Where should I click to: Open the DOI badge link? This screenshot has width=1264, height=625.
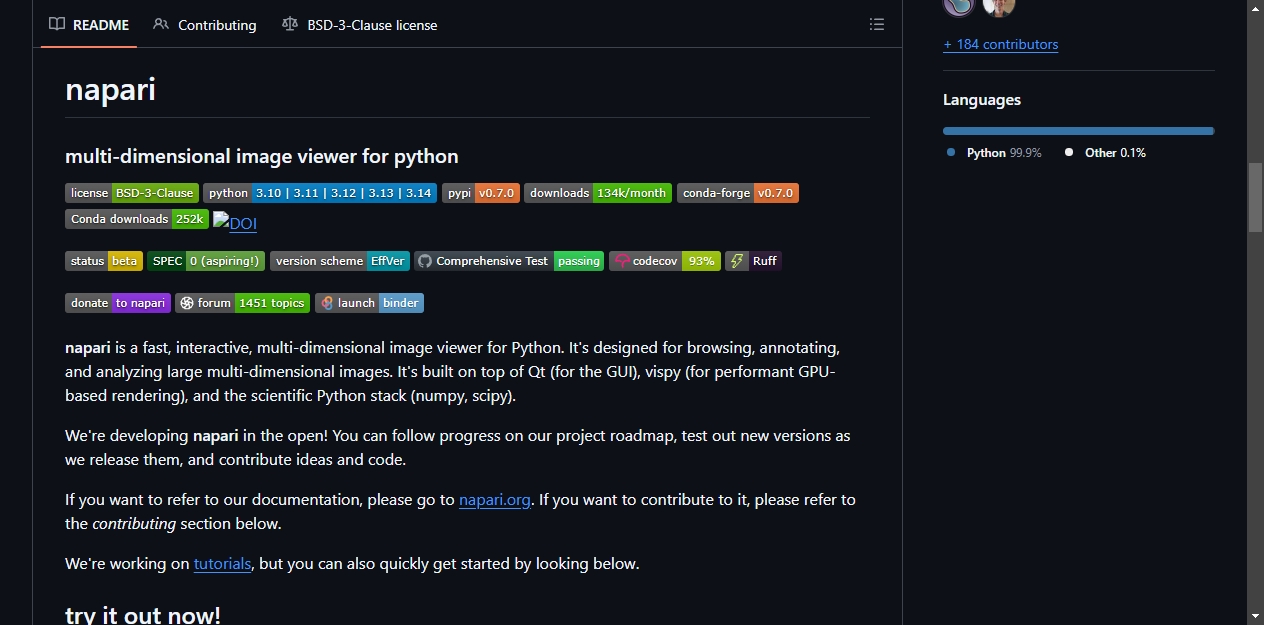click(x=235, y=223)
